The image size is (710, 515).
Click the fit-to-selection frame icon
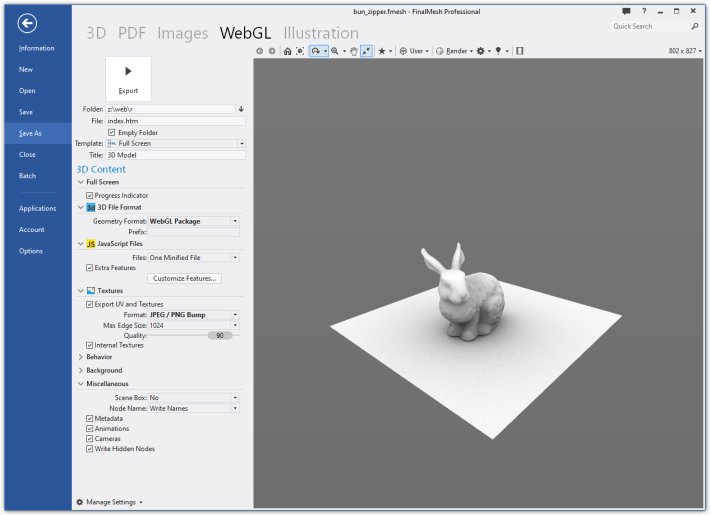pos(300,51)
